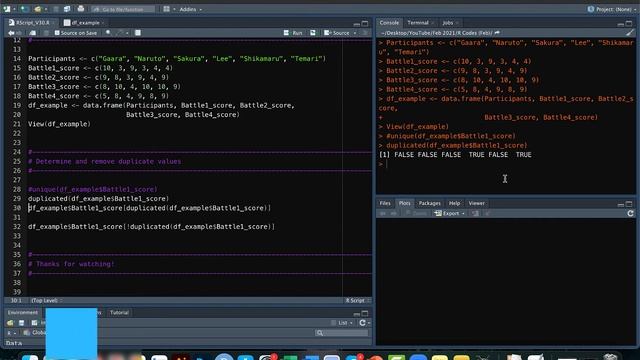Open the Export dropdown in Plots pane

tap(450, 213)
